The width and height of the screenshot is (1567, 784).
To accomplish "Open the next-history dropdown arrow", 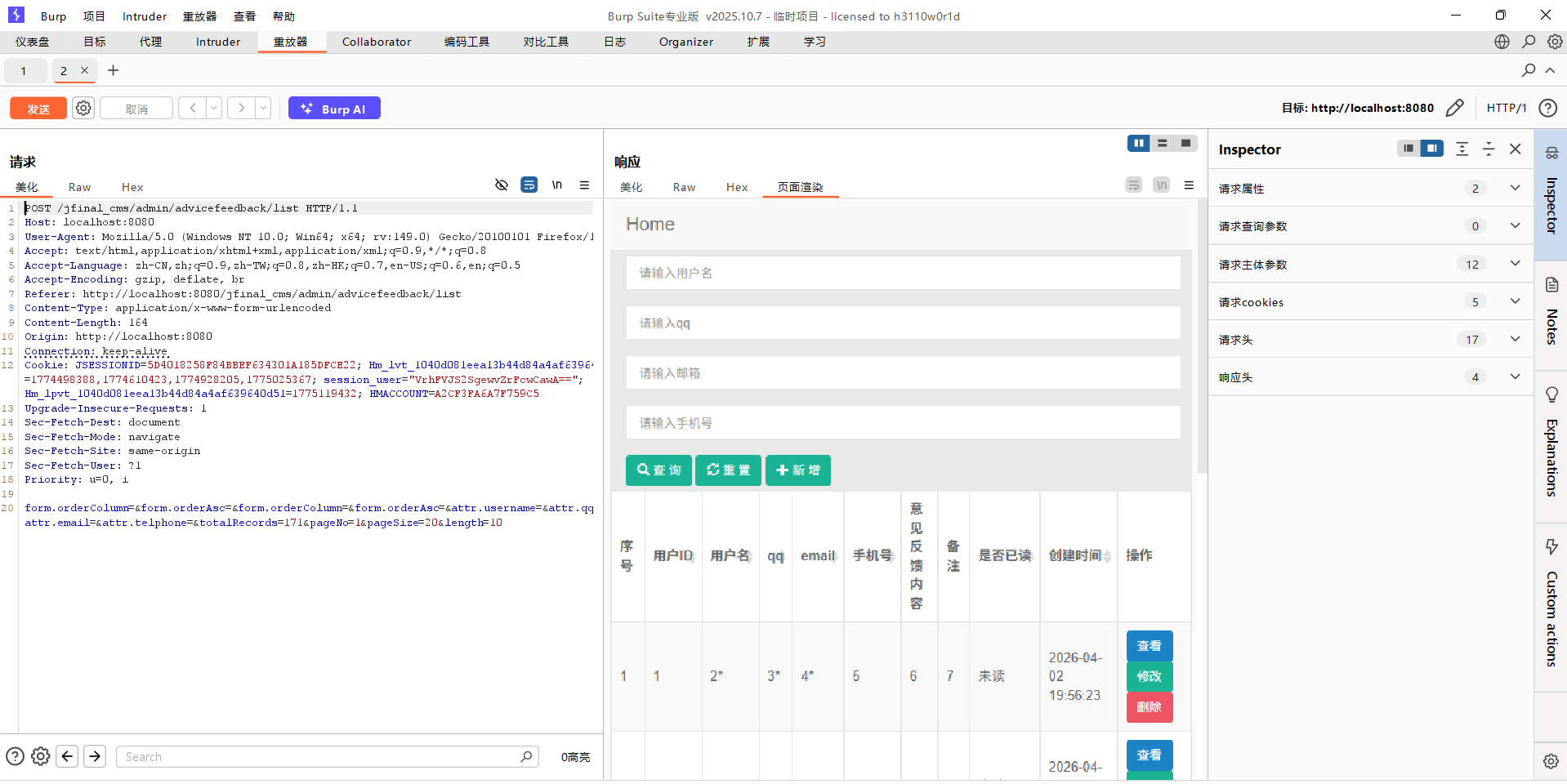I will [263, 108].
